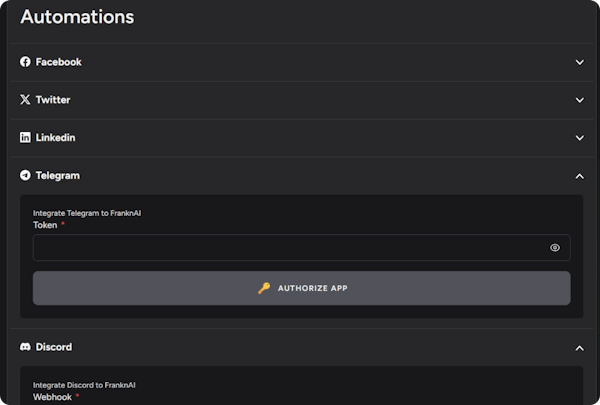Select the Twitter automation label
Image resolution: width=600 pixels, height=405 pixels.
pos(53,100)
